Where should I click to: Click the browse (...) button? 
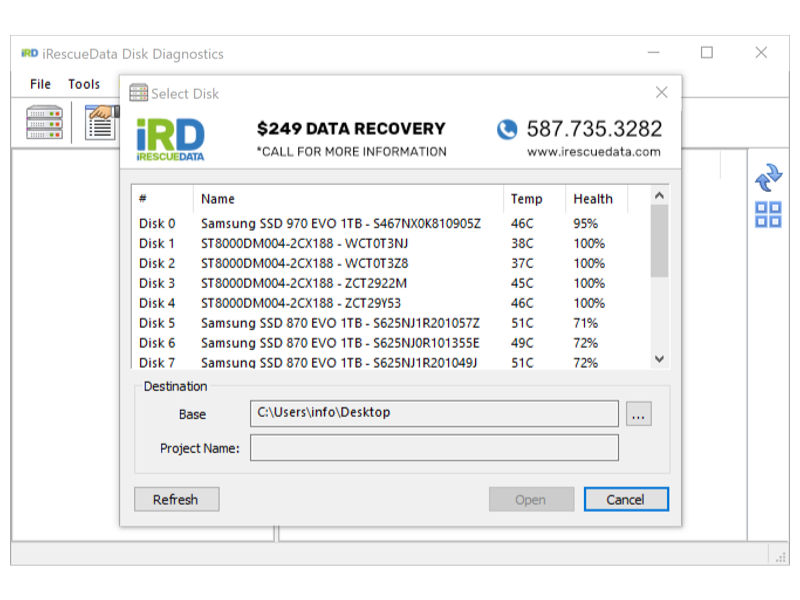638,414
